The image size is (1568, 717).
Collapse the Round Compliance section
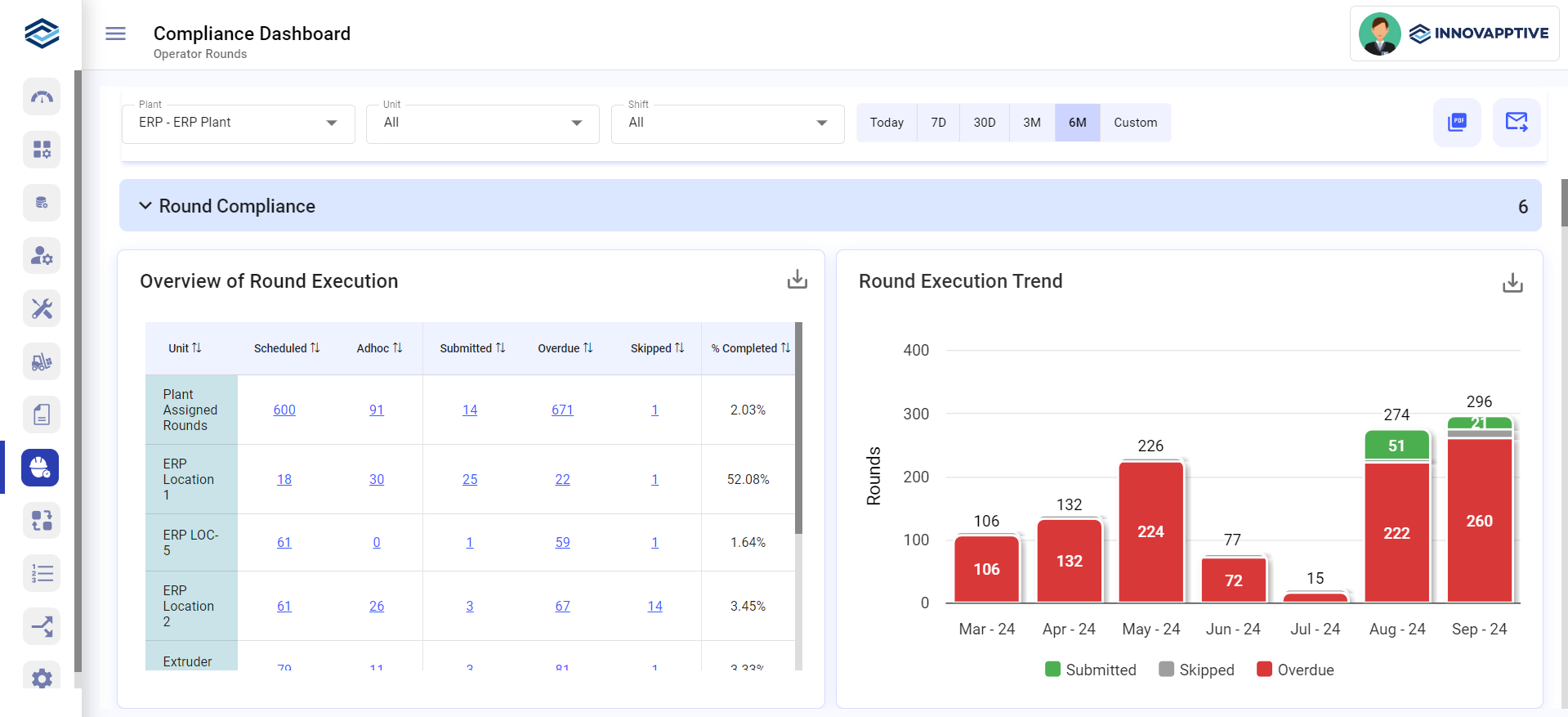pyautogui.click(x=145, y=206)
